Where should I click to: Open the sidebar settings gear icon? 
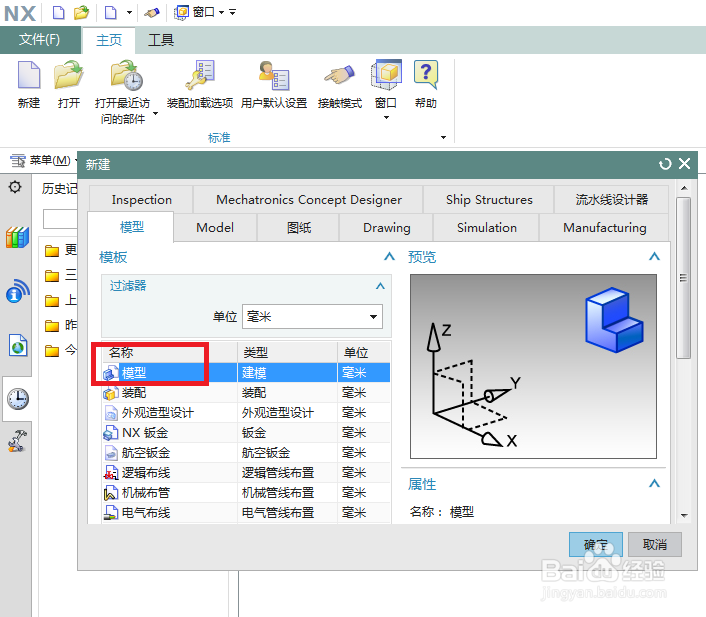15,186
